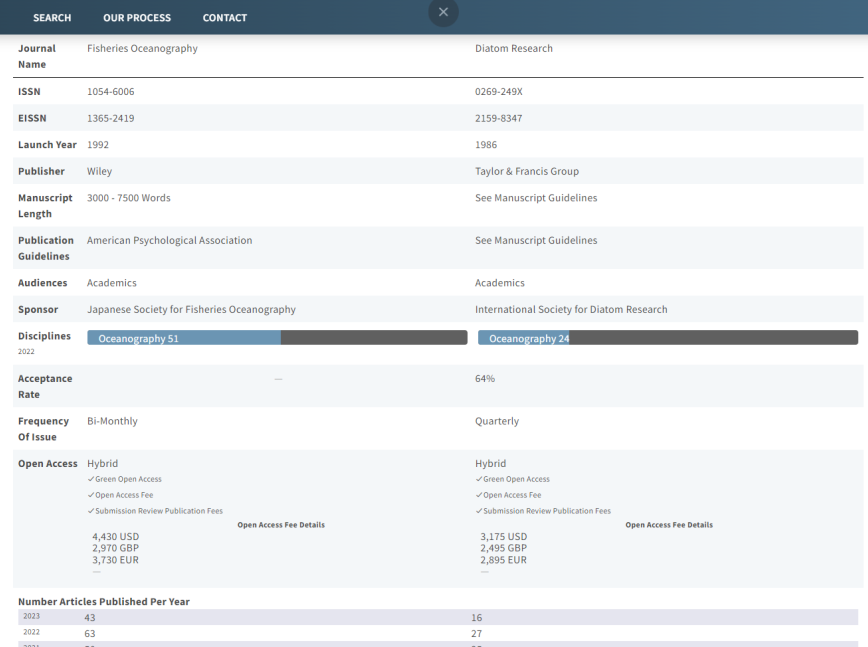The width and height of the screenshot is (868, 647).
Task: Open the CONTACT page
Action: [x=224, y=17]
